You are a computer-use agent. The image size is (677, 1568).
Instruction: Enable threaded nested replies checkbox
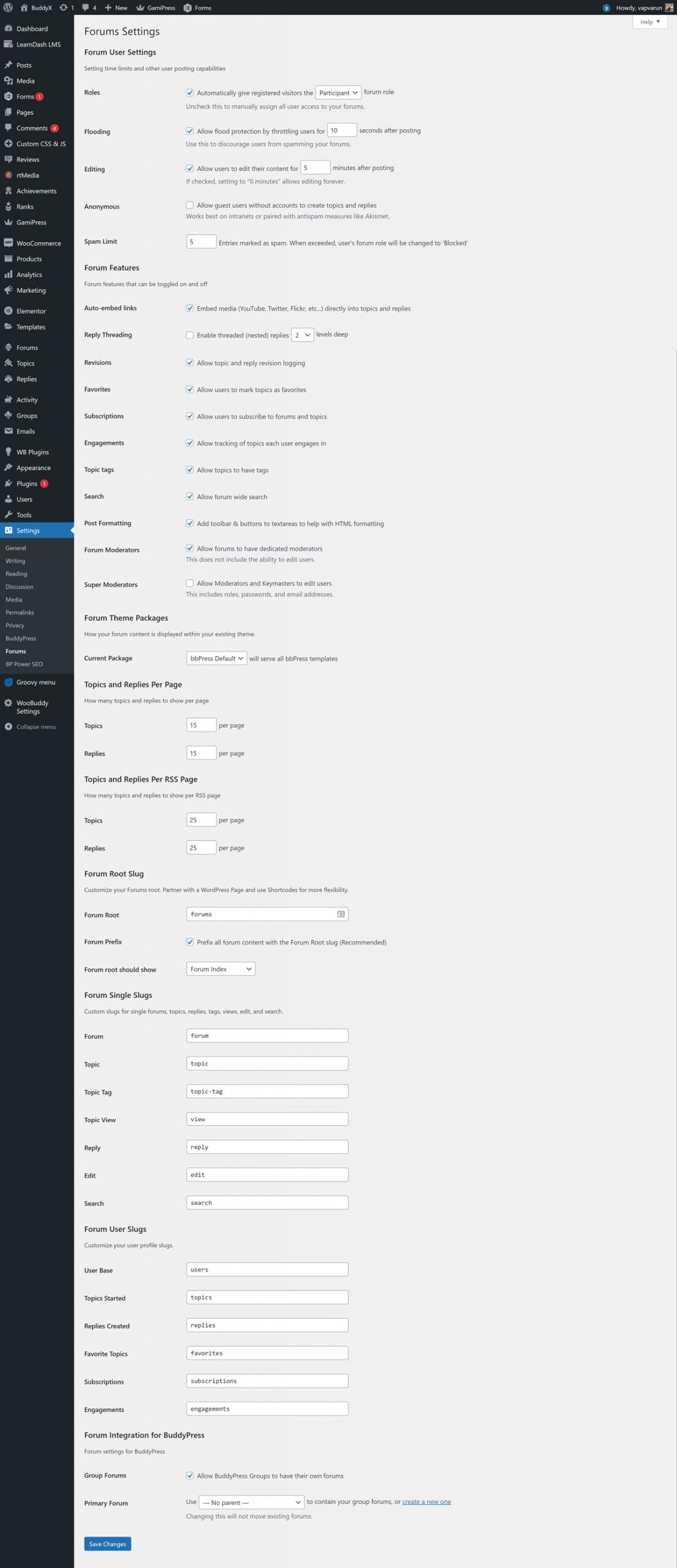point(190,335)
